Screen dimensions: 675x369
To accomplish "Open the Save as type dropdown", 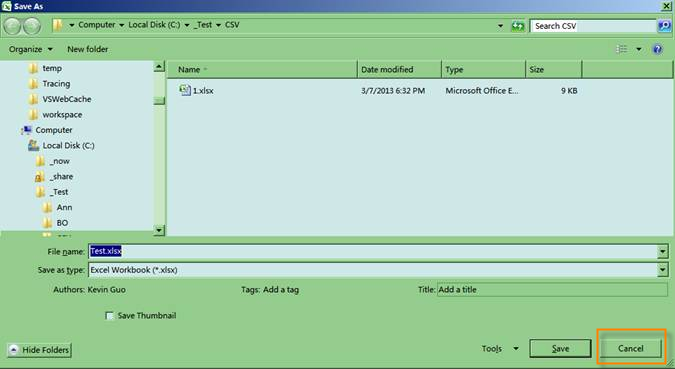I will click(378, 270).
